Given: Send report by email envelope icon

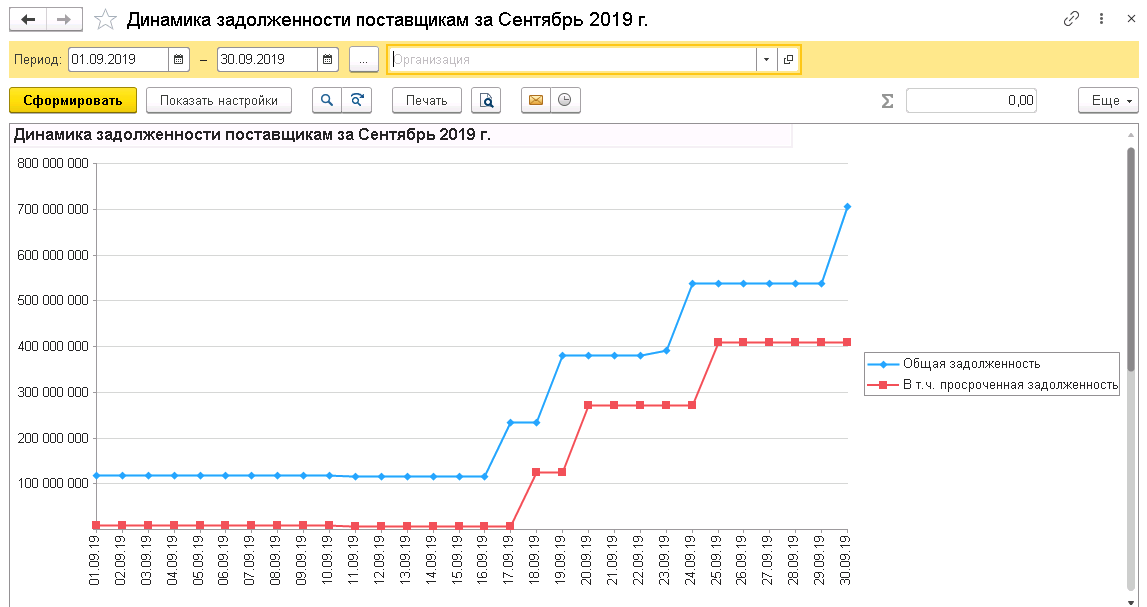Looking at the screenshot, I should pos(535,100).
